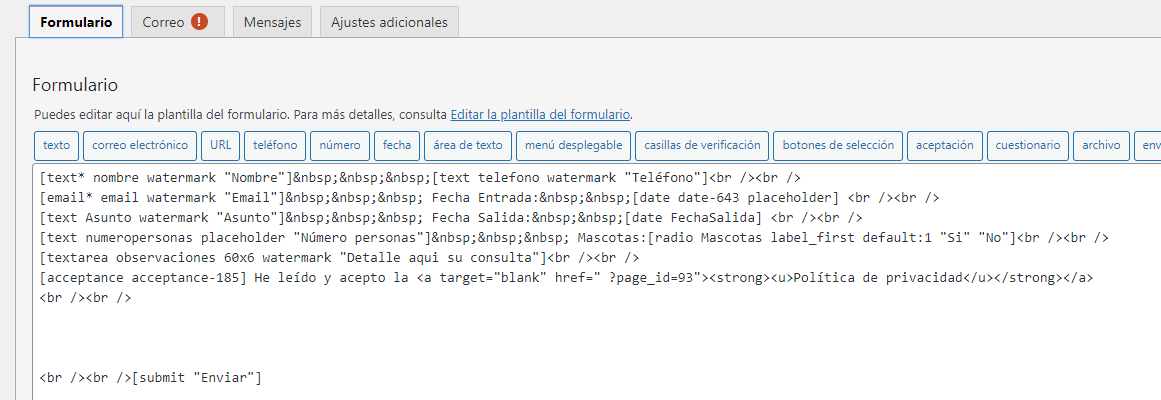The width and height of the screenshot is (1161, 400).
Task: Open the Editar la plantilla del formulario link
Action: coord(541,115)
